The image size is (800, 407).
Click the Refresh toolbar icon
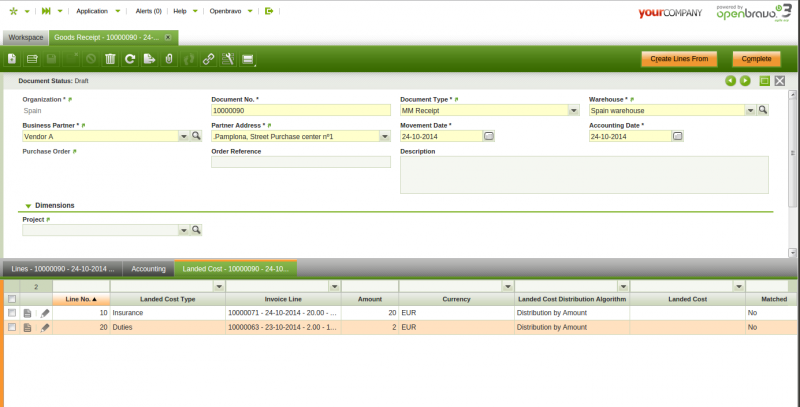[x=129, y=60]
